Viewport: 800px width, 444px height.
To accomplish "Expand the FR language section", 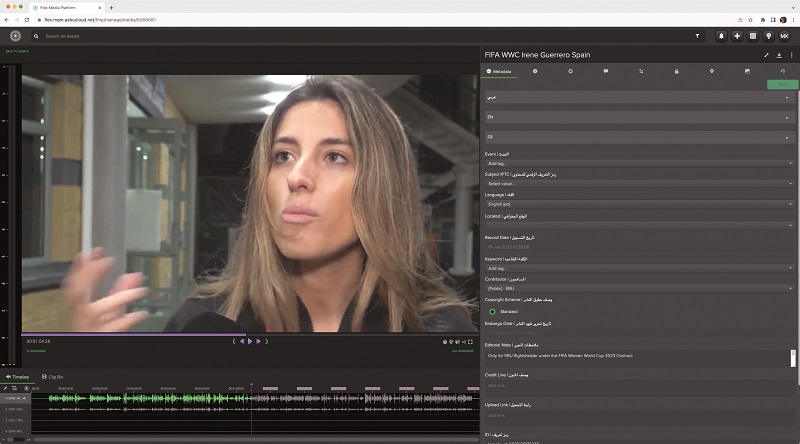I will (639, 137).
